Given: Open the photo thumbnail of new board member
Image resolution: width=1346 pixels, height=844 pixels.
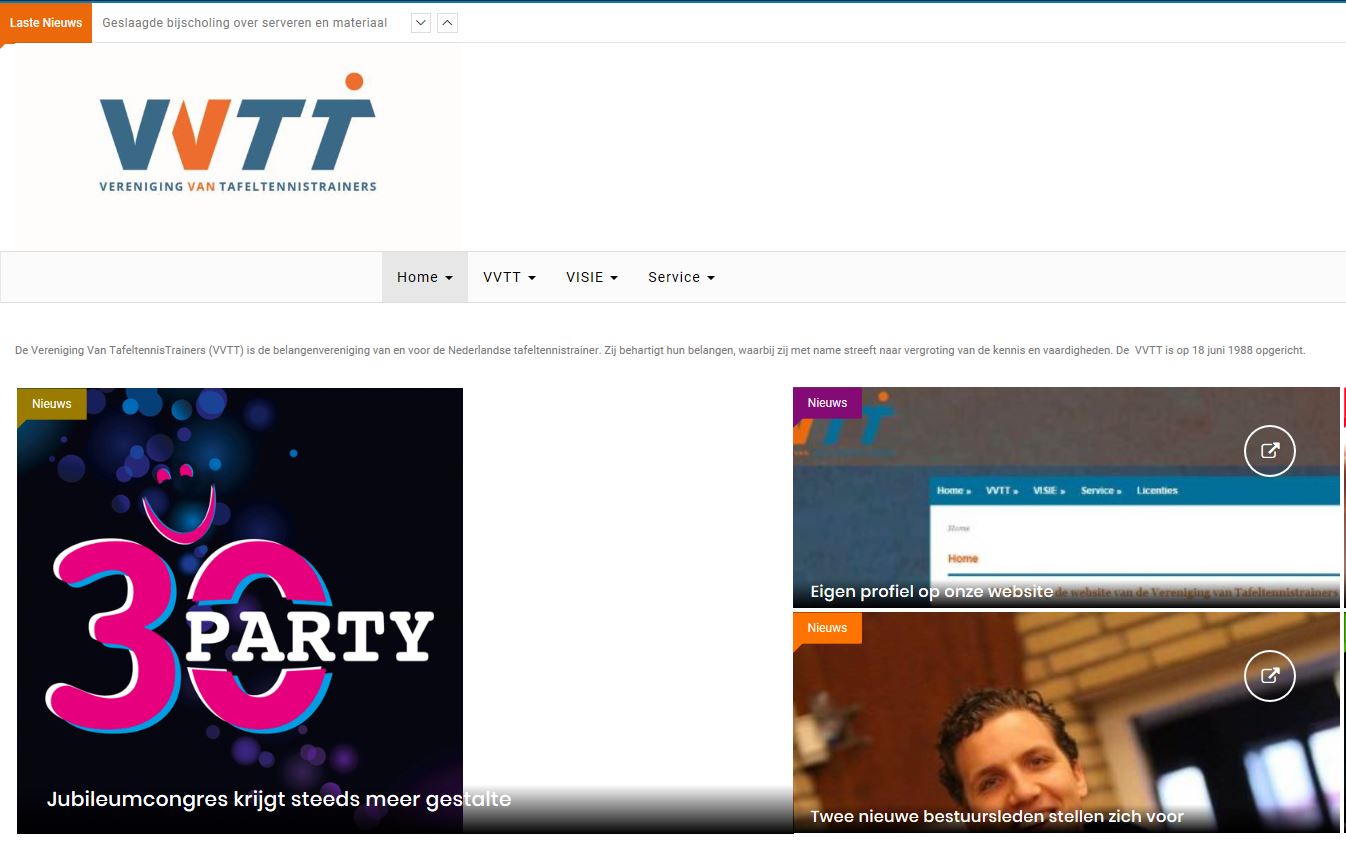Looking at the screenshot, I should (x=1066, y=722).
